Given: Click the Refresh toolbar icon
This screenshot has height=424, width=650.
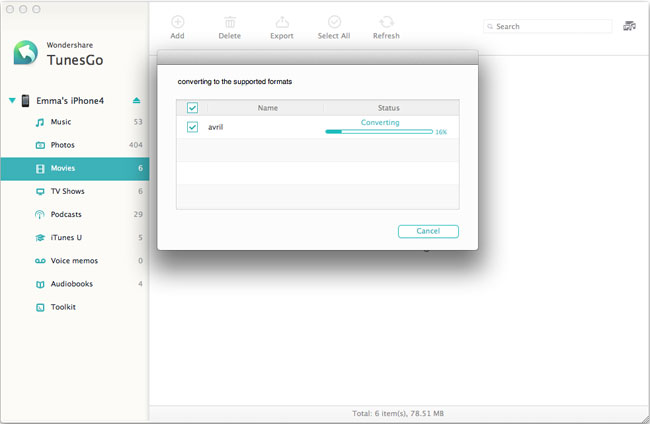Looking at the screenshot, I should pyautogui.click(x=386, y=22).
